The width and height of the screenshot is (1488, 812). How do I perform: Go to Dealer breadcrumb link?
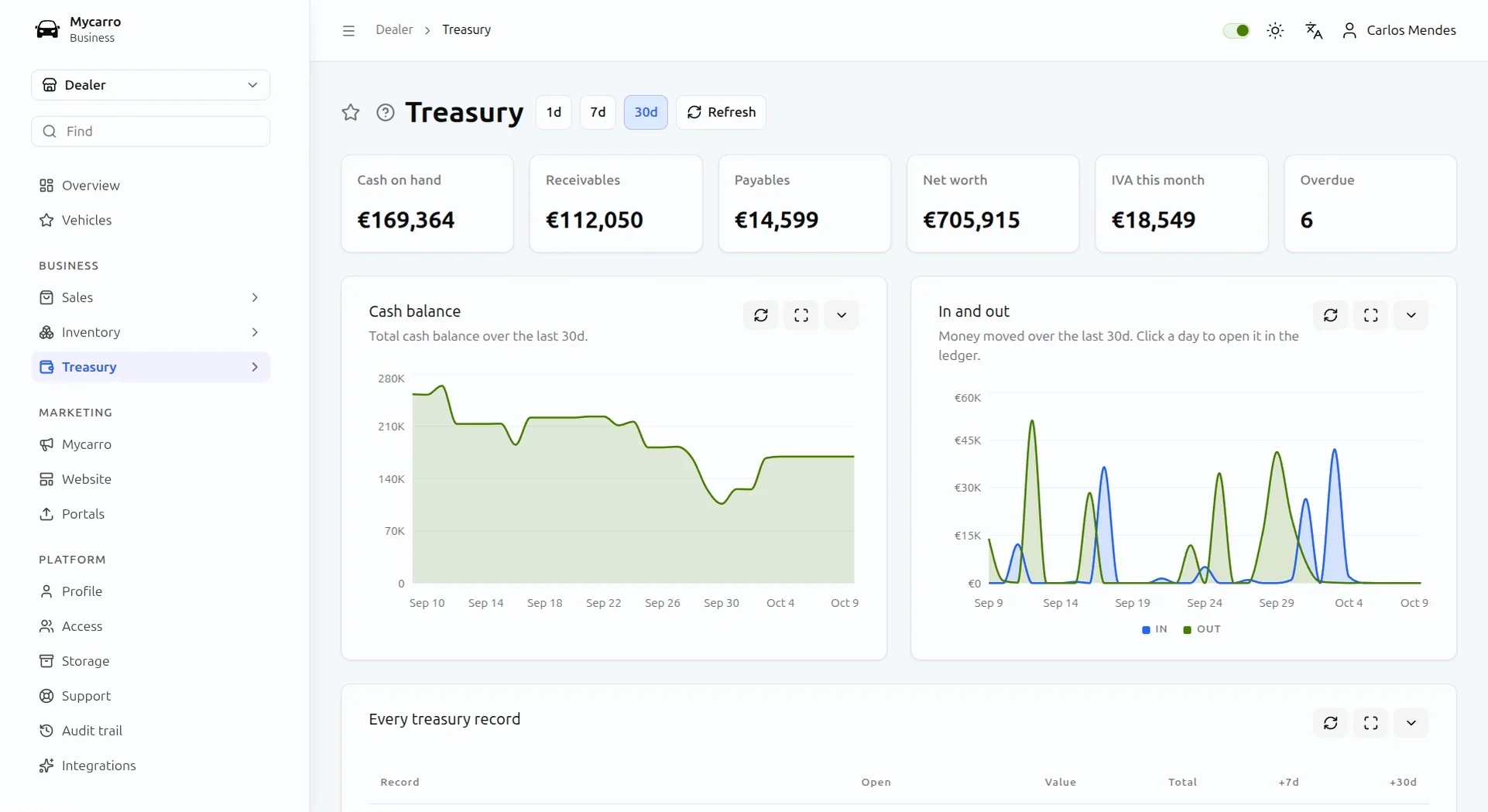(x=394, y=29)
